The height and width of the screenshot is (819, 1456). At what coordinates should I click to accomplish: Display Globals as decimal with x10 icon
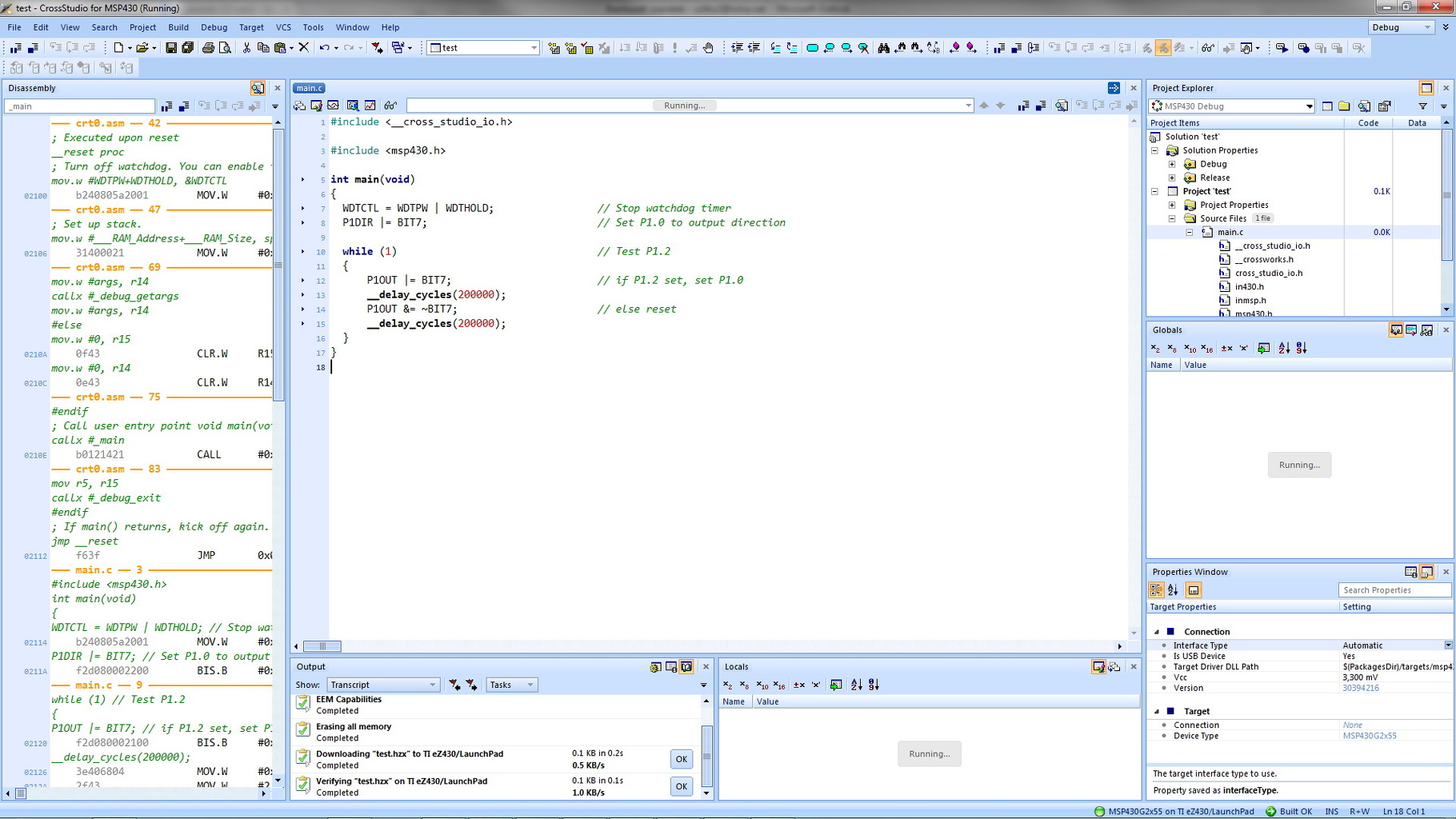(1190, 348)
